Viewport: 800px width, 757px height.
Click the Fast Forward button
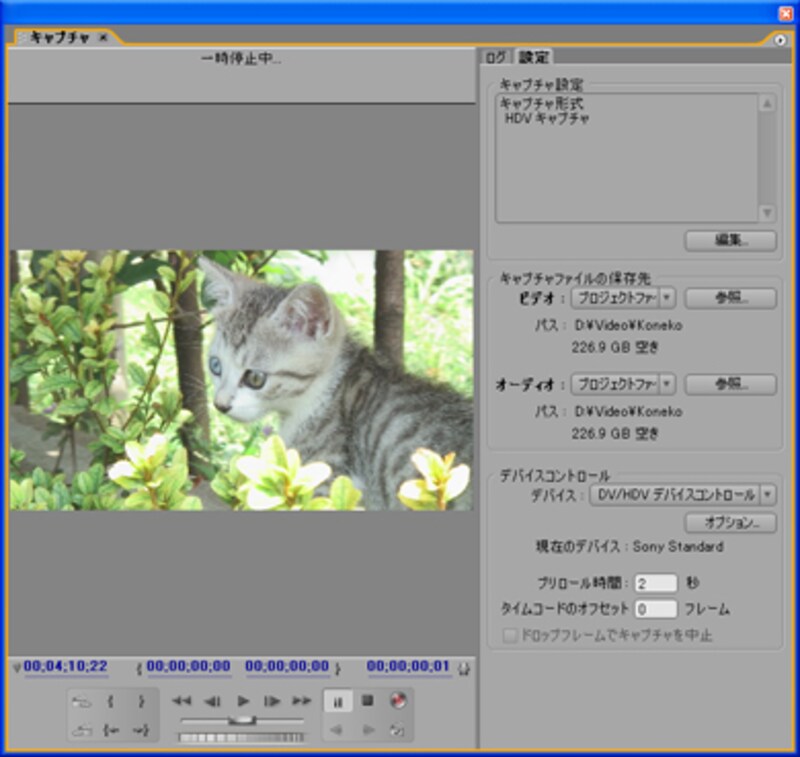[301, 701]
